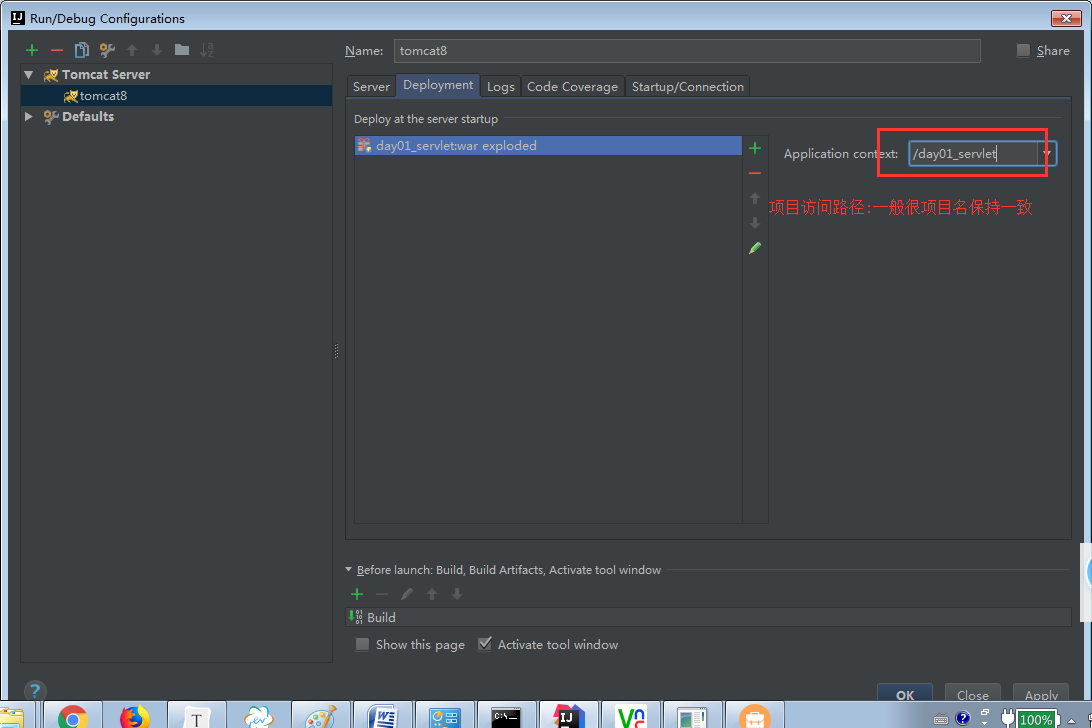Open the orange briefcase taskbar icon
The width and height of the screenshot is (1092, 728).
(x=754, y=716)
